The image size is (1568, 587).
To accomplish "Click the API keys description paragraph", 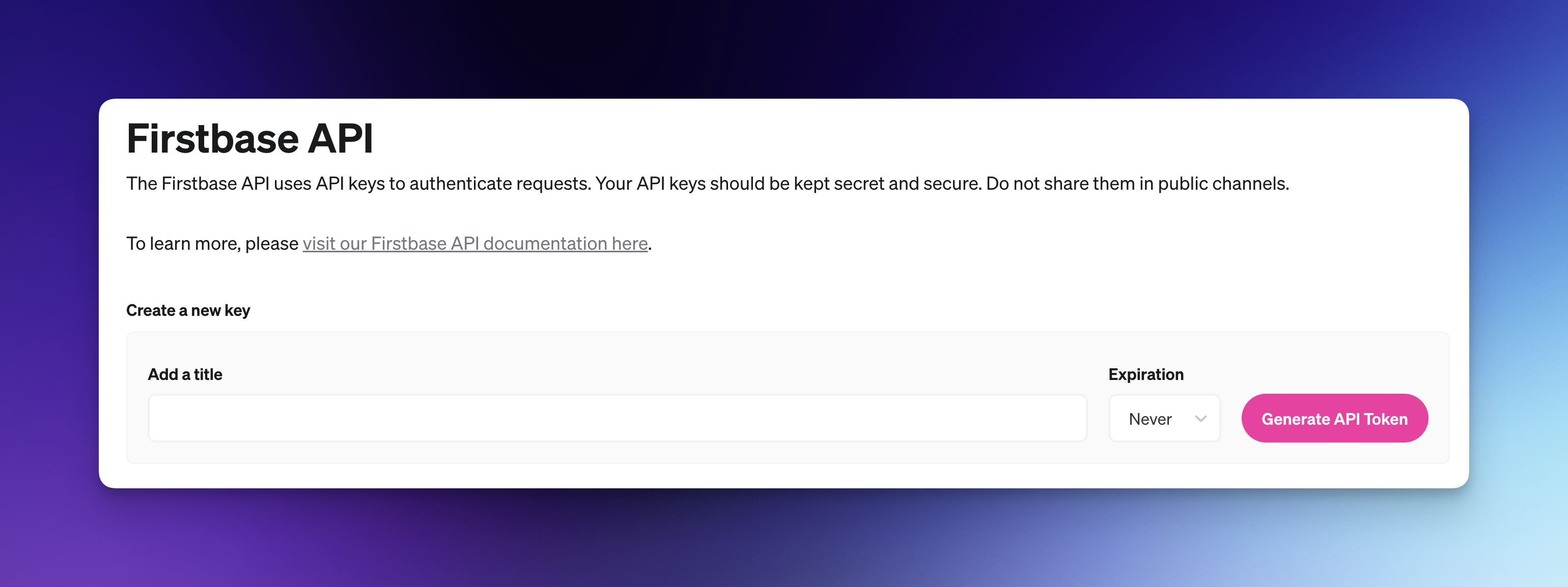I will click(x=706, y=184).
